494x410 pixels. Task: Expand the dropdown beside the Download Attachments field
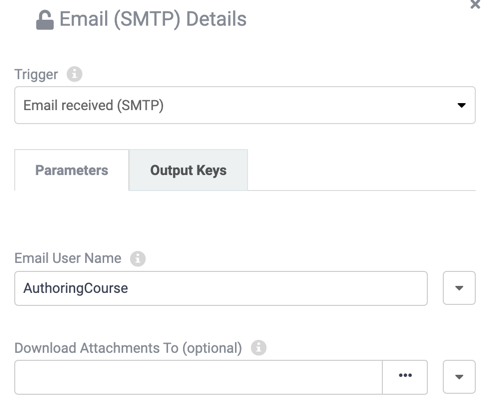coord(459,377)
